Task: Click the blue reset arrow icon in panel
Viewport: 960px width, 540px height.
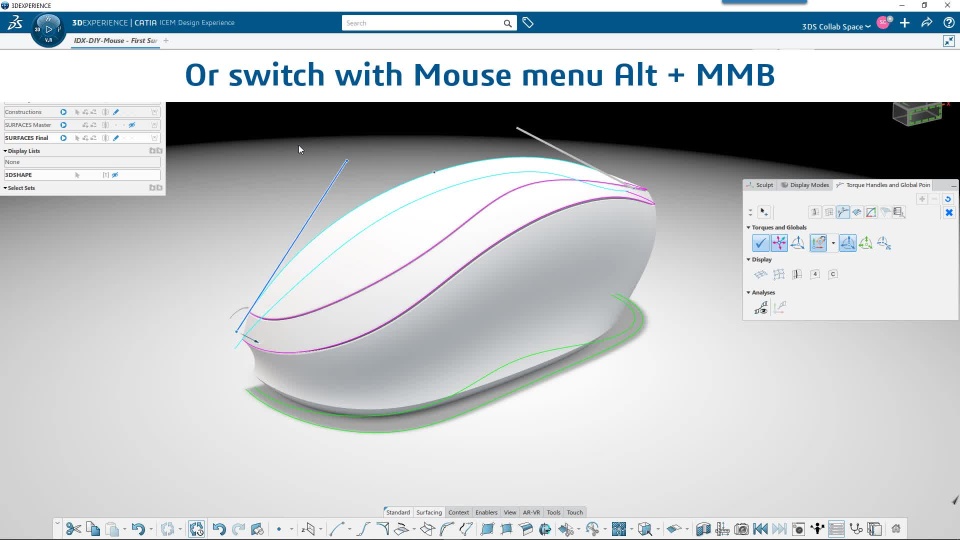Action: click(x=948, y=199)
